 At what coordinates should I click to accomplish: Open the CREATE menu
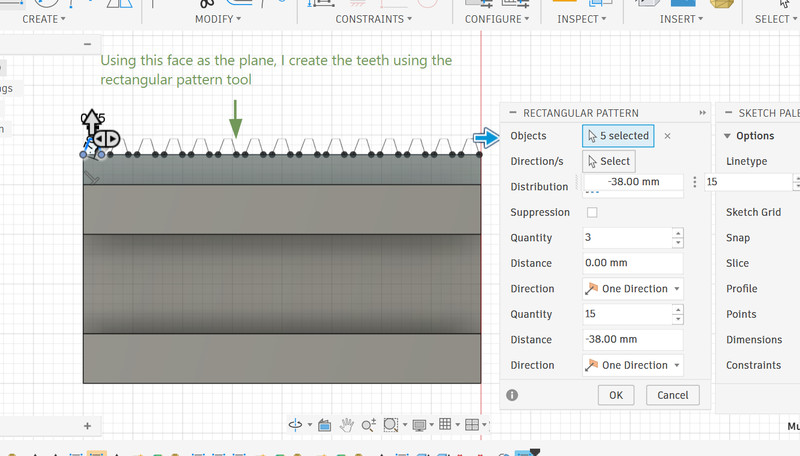point(44,19)
